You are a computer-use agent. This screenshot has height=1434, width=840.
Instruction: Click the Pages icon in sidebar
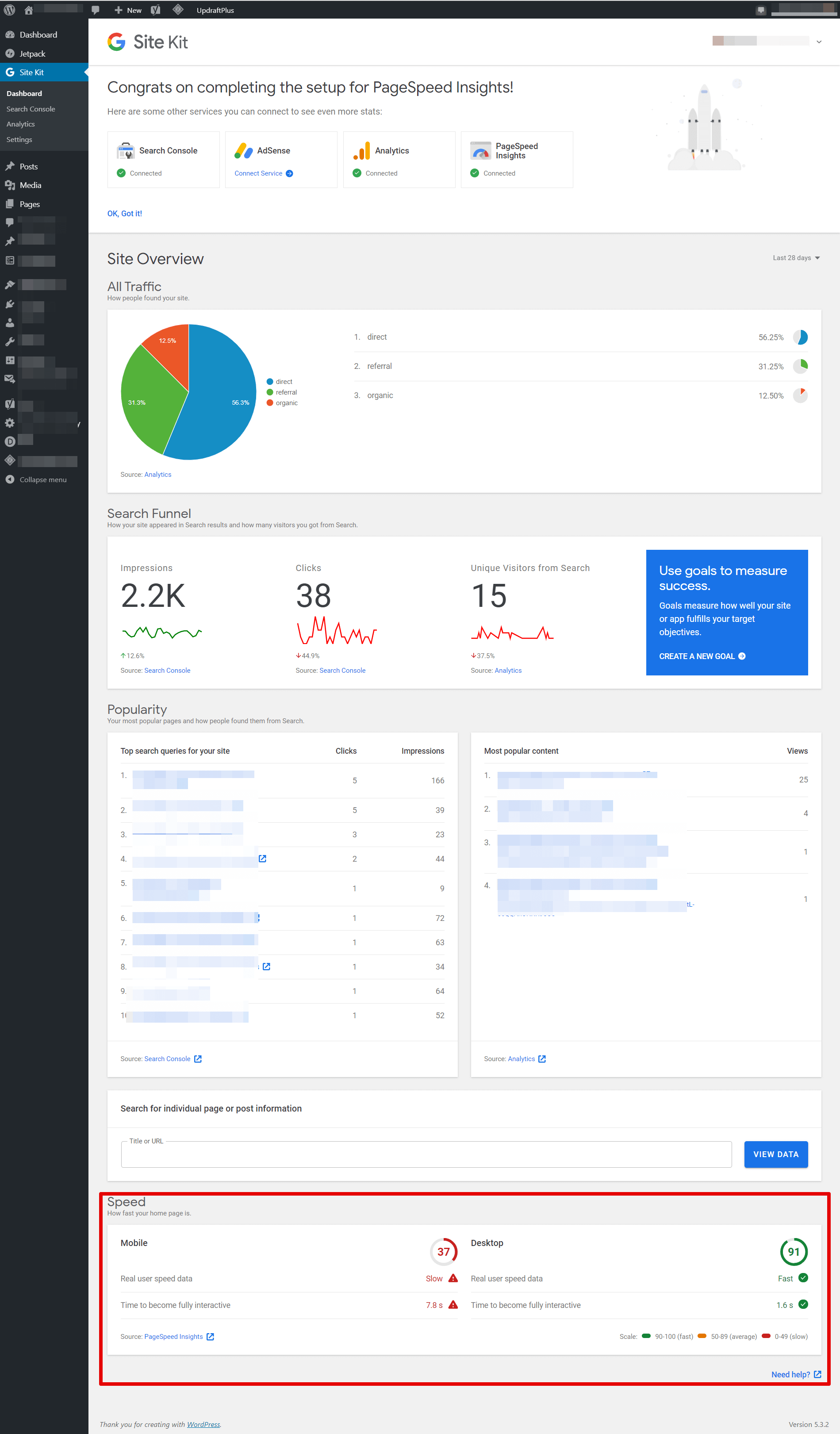[x=10, y=204]
